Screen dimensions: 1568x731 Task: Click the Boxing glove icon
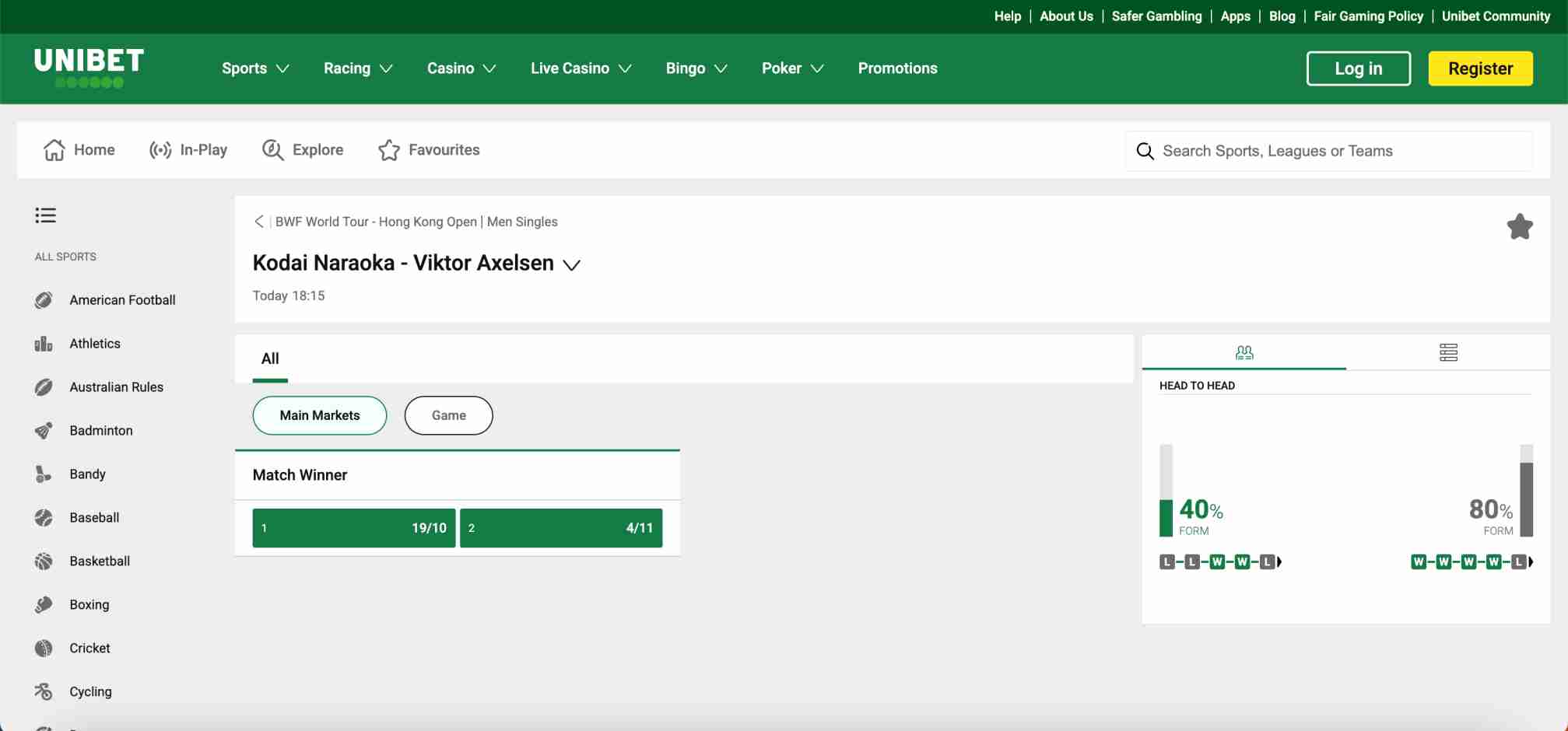[44, 605]
